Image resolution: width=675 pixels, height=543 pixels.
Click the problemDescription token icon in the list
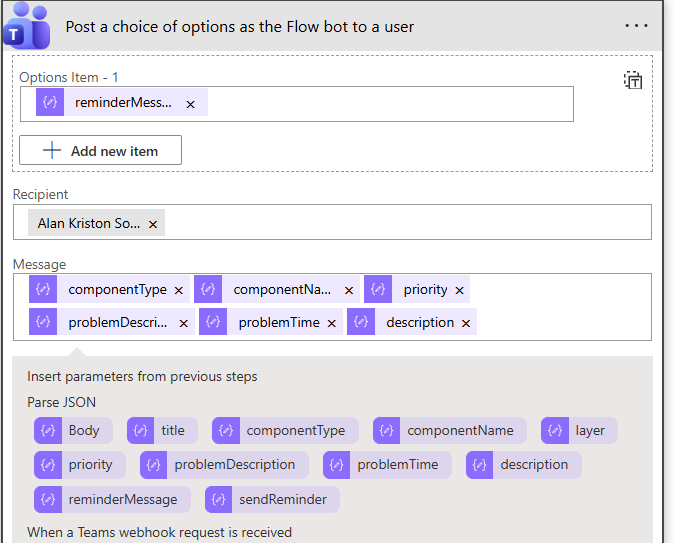[154, 465]
